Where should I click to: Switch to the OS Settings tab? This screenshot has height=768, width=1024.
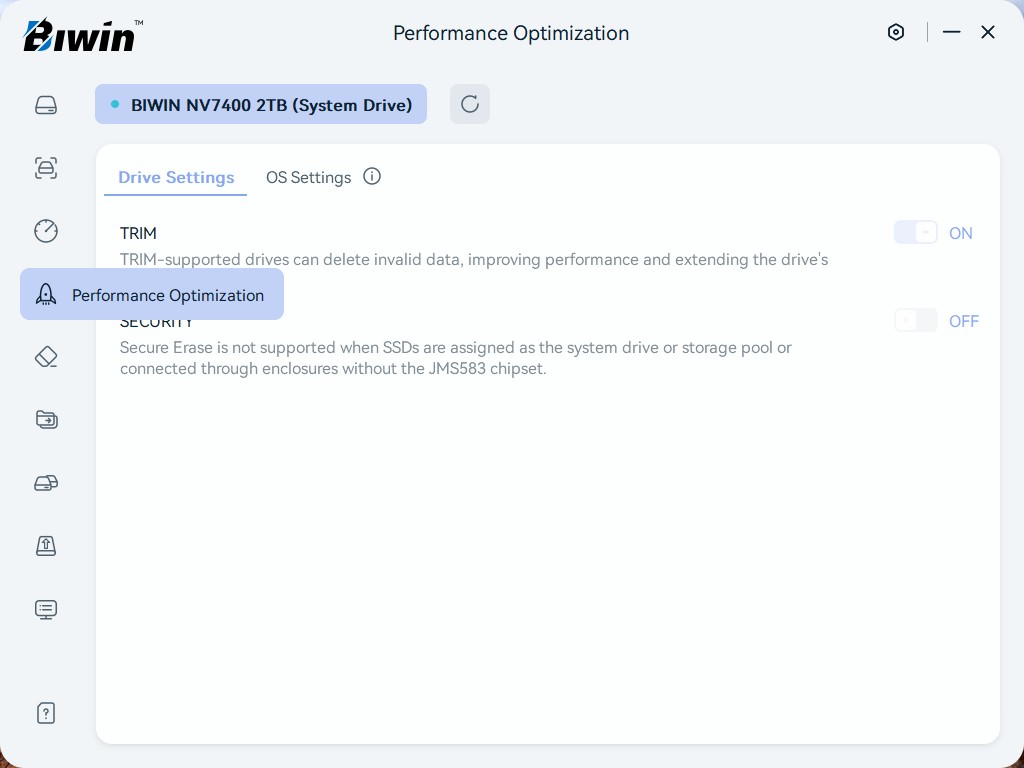click(308, 178)
